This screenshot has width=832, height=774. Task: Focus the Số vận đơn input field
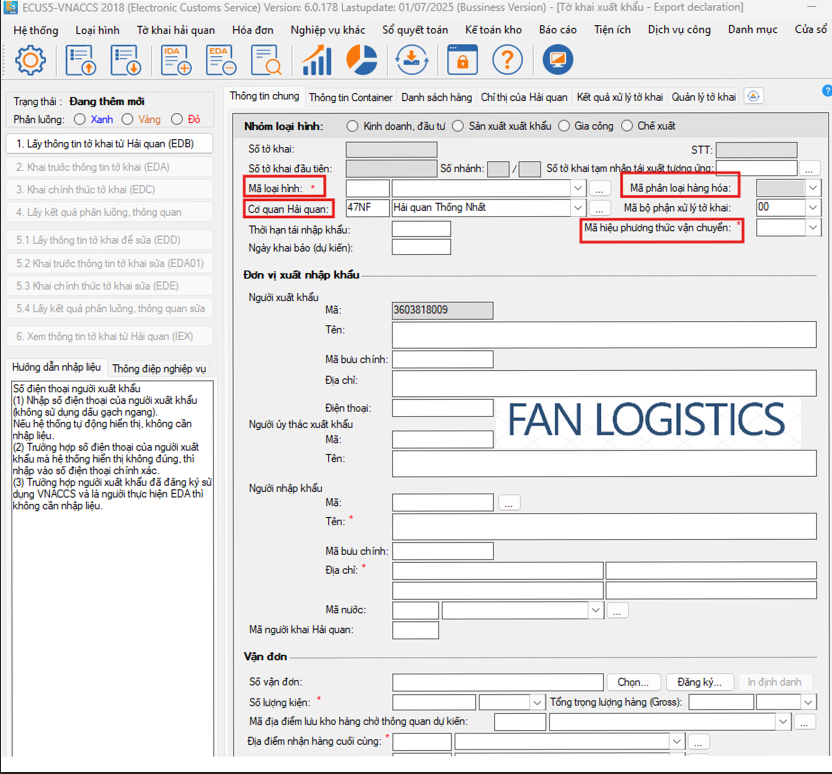click(x=498, y=682)
